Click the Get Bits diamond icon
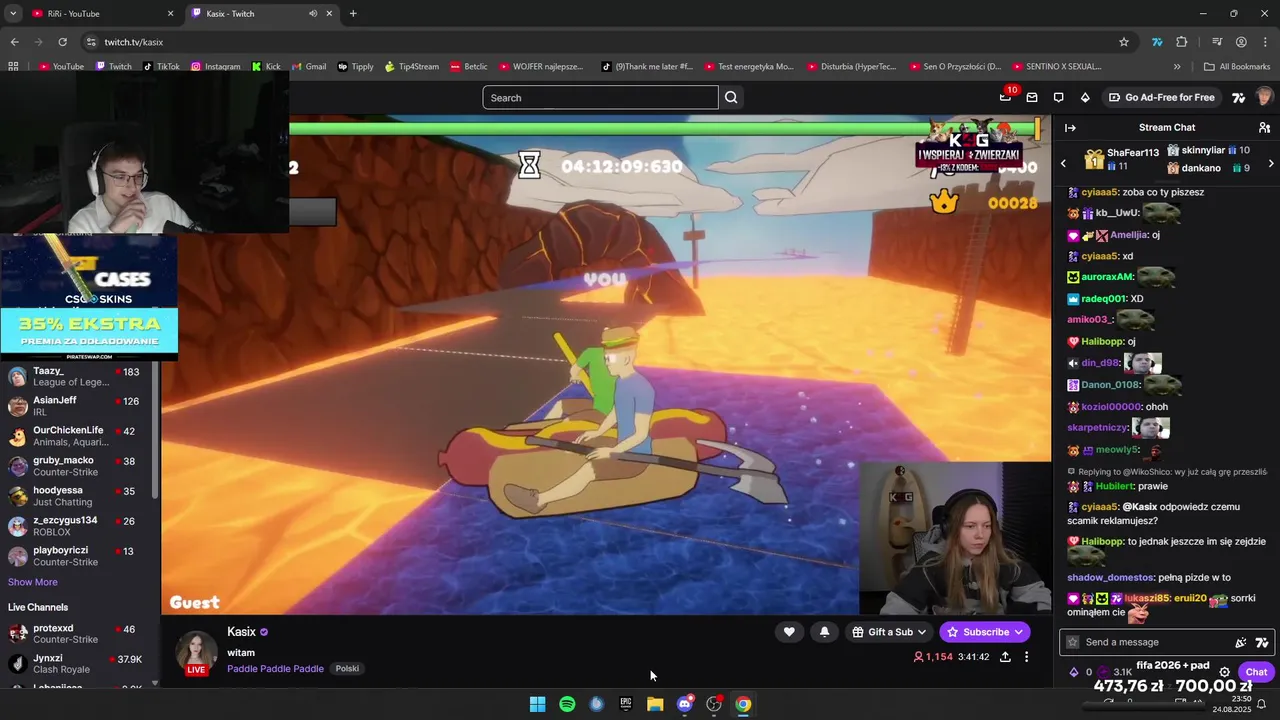1280x720 pixels. 1085,97
